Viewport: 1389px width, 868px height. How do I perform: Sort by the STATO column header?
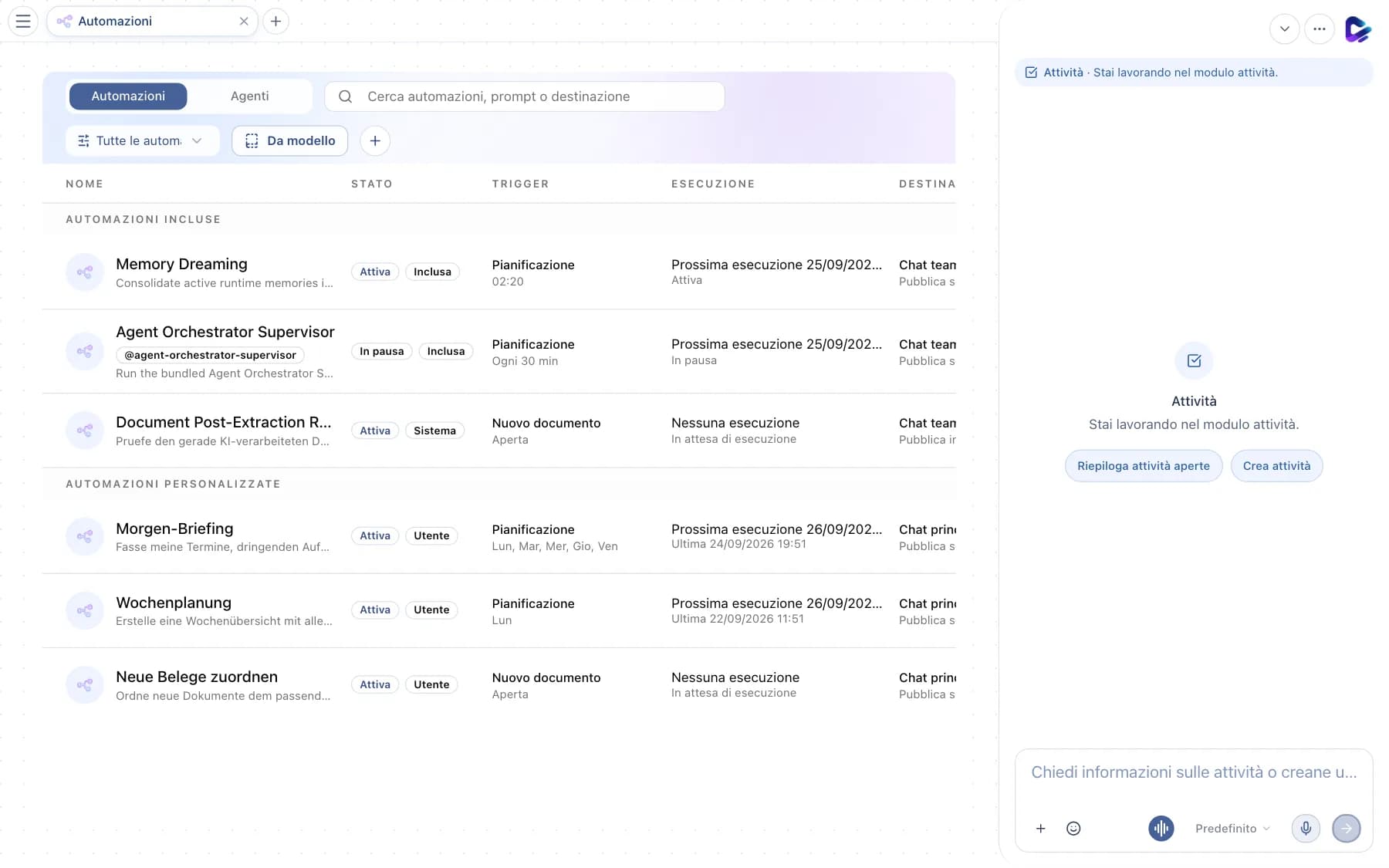pos(372,184)
